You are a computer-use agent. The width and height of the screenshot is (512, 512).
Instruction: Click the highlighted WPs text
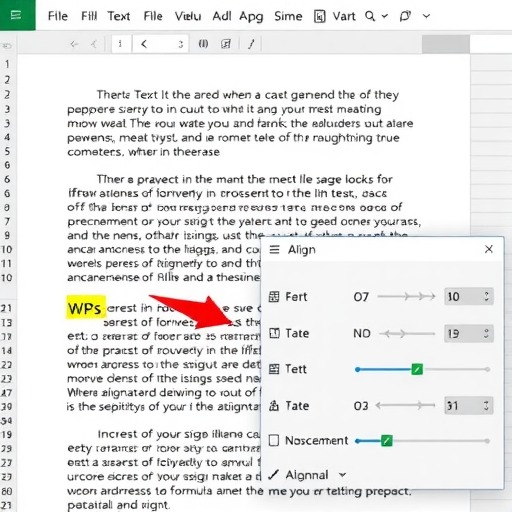click(86, 308)
